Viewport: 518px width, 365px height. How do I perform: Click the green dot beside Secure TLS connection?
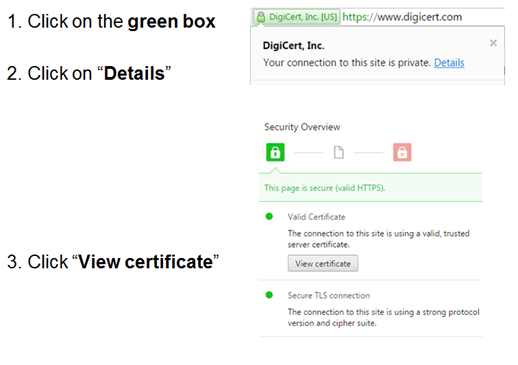269,295
